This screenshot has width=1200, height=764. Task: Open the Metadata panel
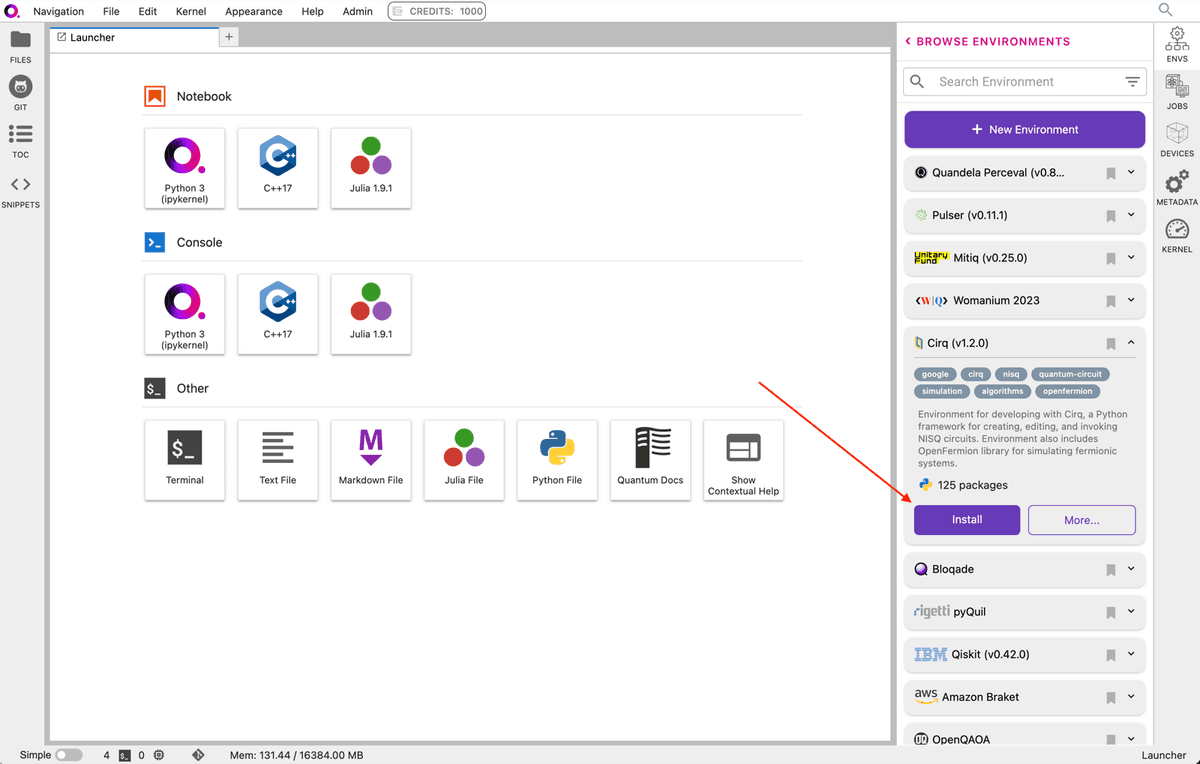(1177, 188)
